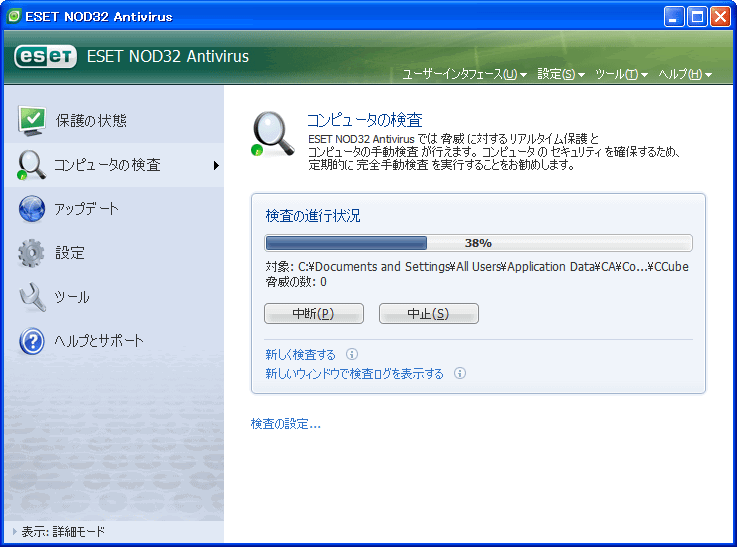Image resolution: width=737 pixels, height=547 pixels.
Task: Stop the scan with 中止(S)
Action: coord(429,313)
